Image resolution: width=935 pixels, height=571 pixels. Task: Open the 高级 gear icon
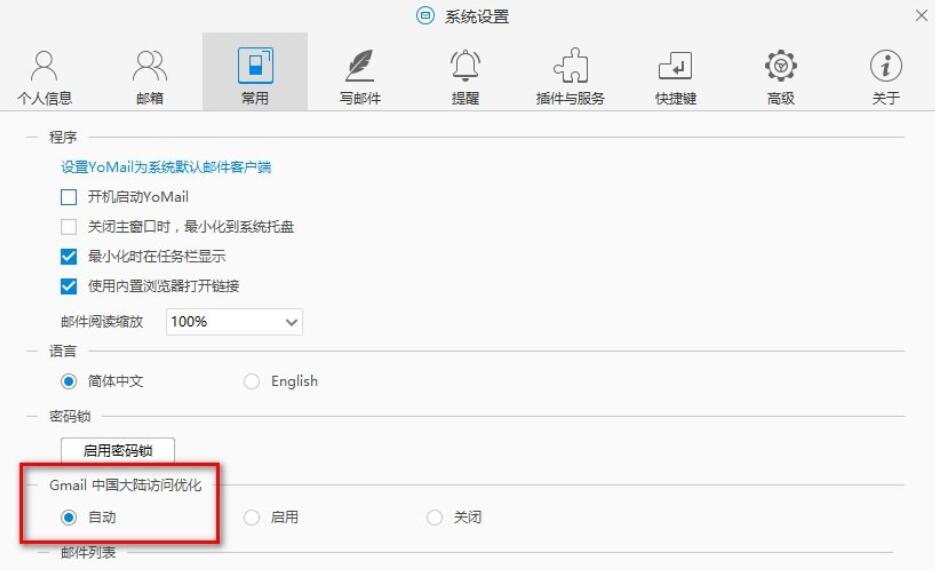coord(780,66)
